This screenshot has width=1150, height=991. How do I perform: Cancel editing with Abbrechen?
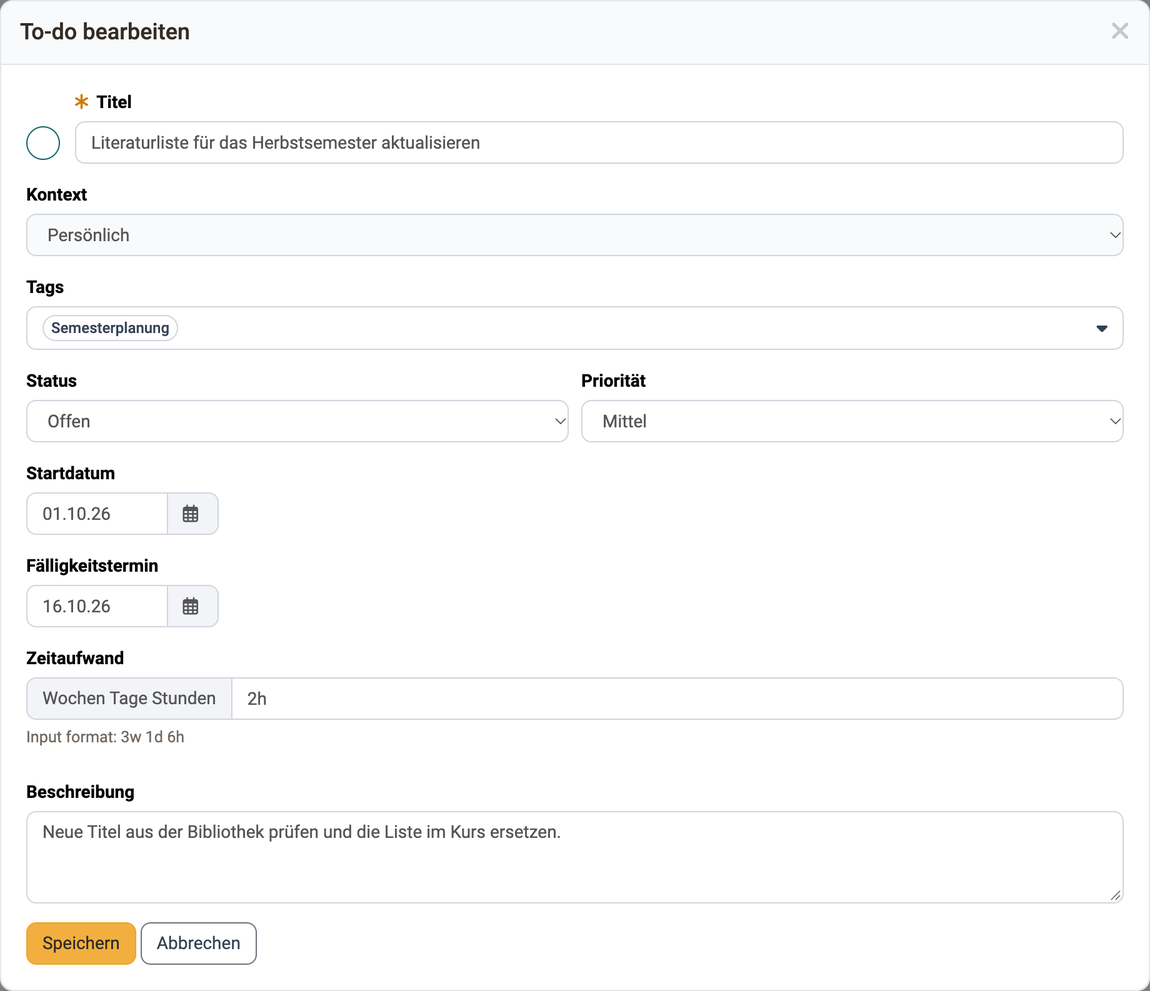coord(199,943)
